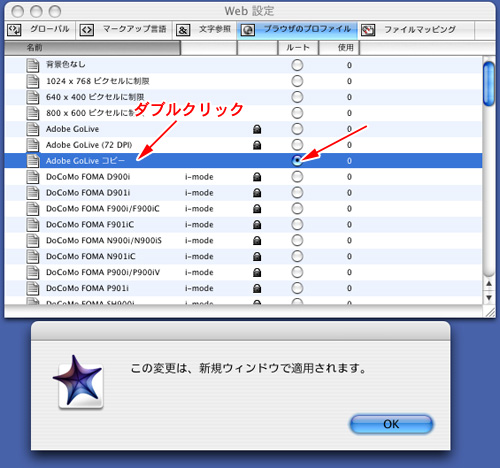Viewport: 500px width, 468px height.
Task: Set 背景色なし as root profile
Action: 297,65
